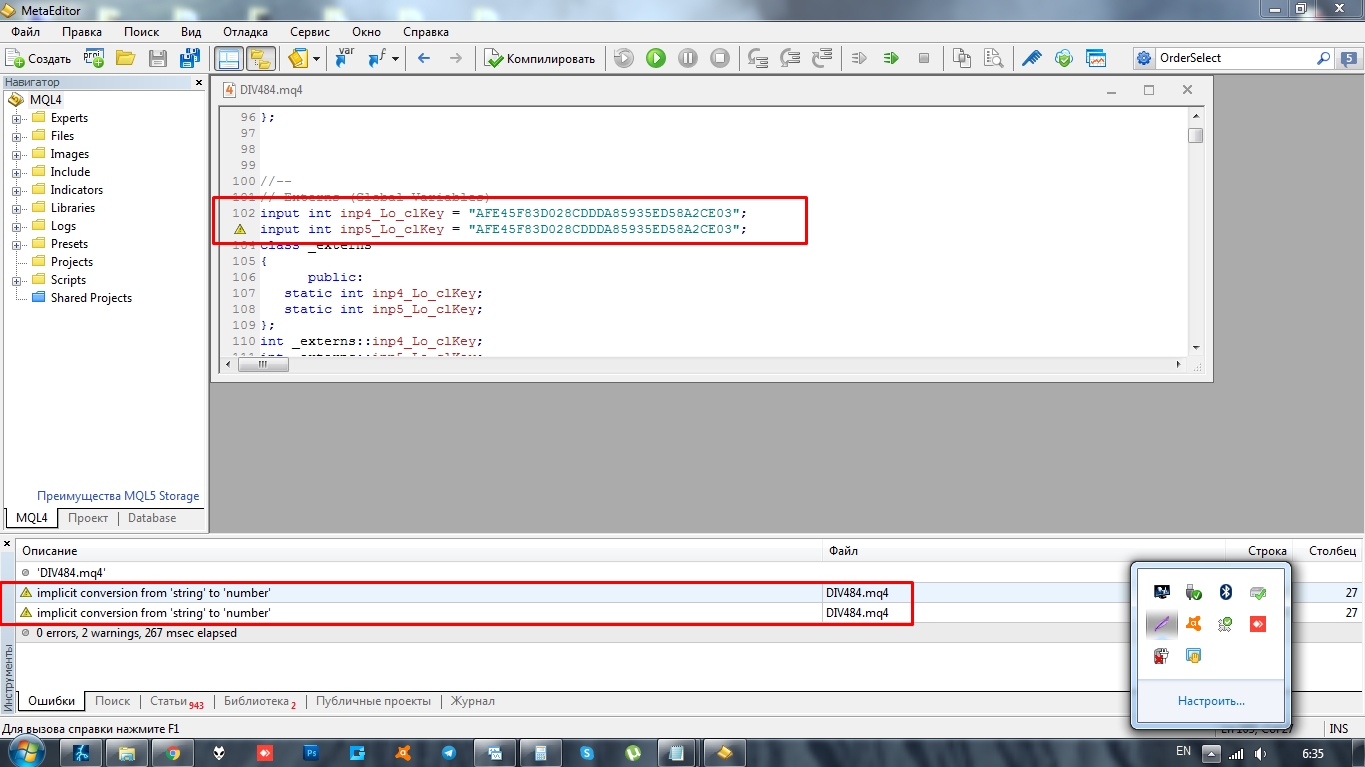Expand the Images folder node

pos(17,154)
